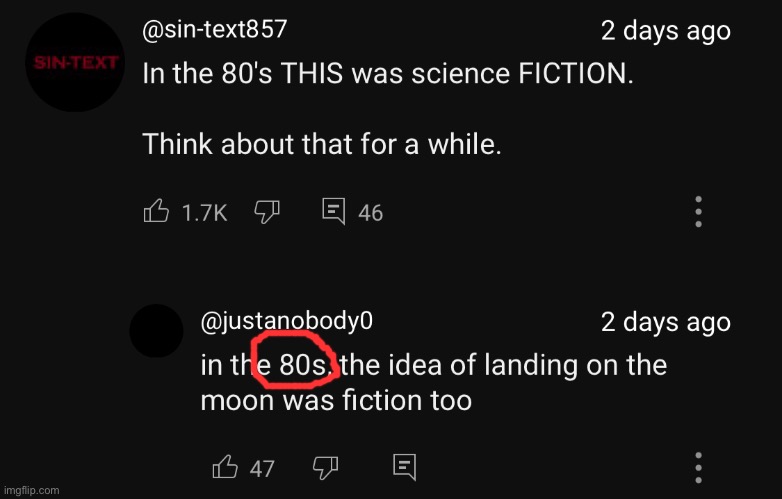Open the SIN-TEXT profile avatar
The image size is (782, 499).
75,62
